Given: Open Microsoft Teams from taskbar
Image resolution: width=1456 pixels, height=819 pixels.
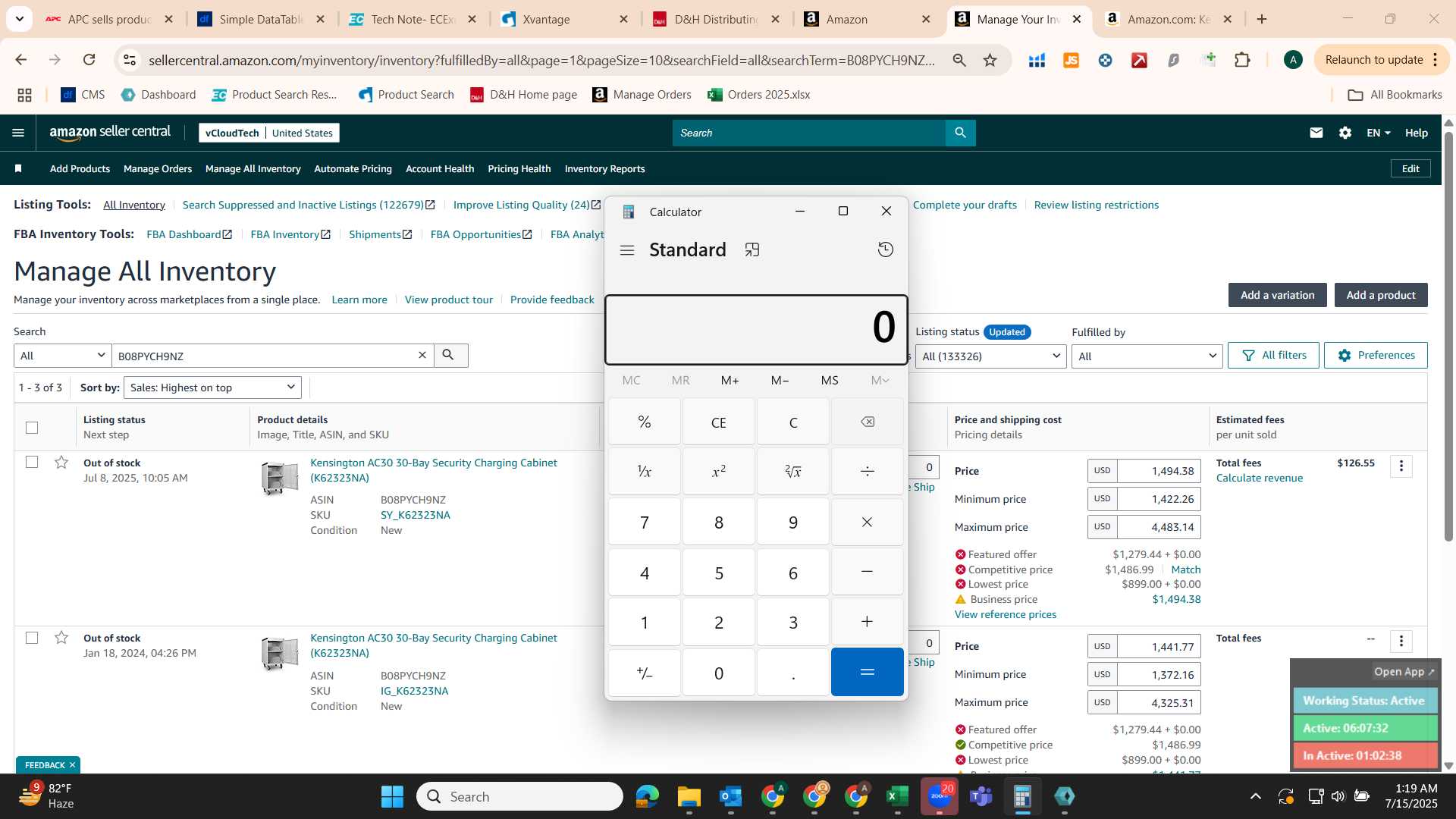Looking at the screenshot, I should tap(981, 796).
